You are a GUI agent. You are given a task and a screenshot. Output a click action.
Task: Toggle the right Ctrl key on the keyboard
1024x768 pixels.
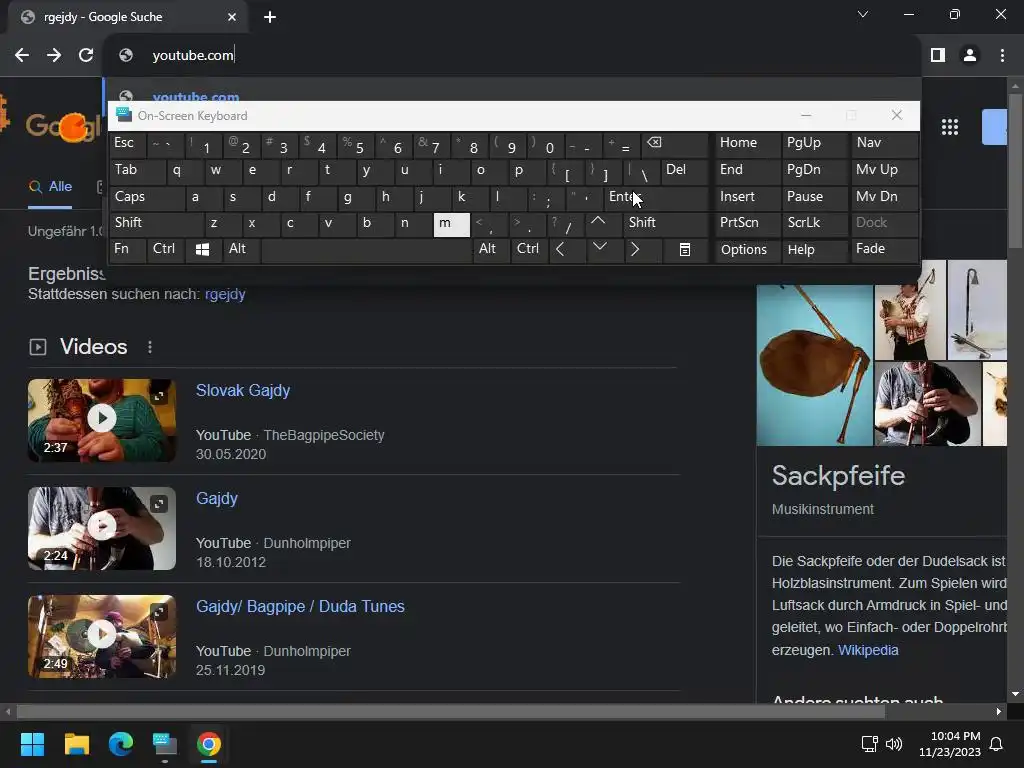(x=529, y=249)
